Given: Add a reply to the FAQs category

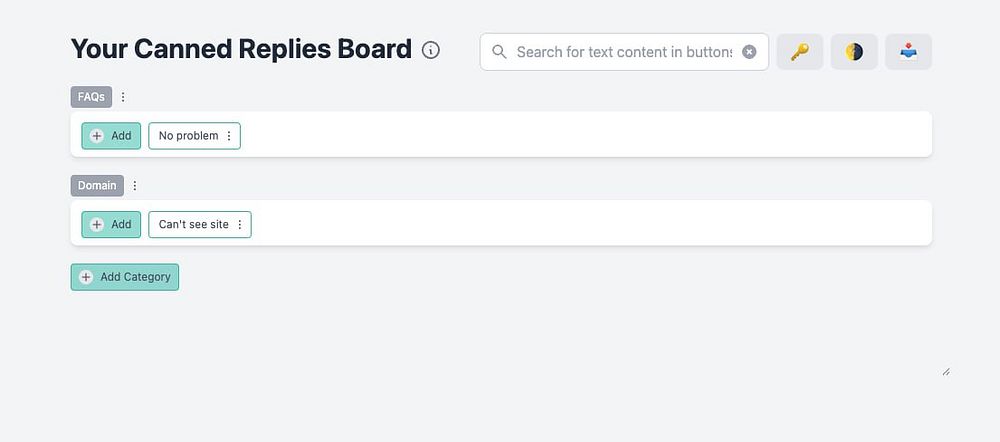Looking at the screenshot, I should coord(111,136).
